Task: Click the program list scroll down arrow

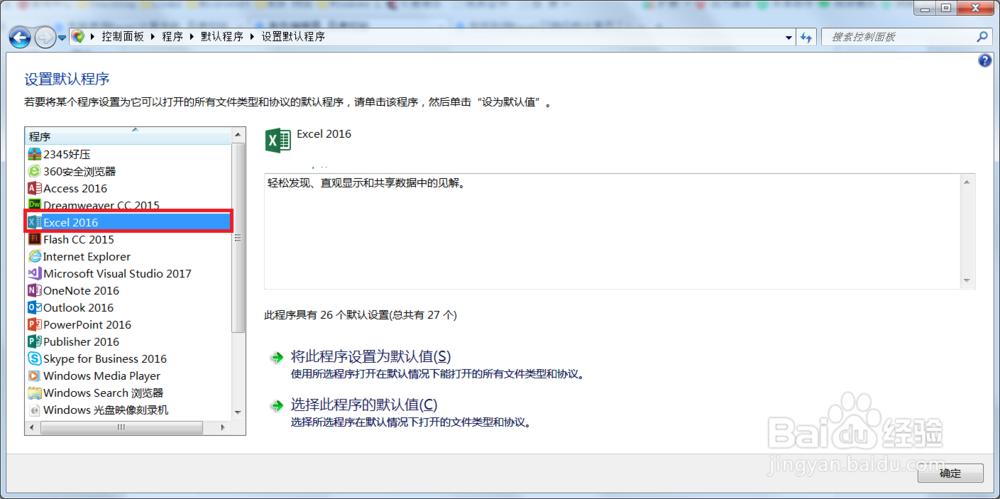Action: (238, 412)
